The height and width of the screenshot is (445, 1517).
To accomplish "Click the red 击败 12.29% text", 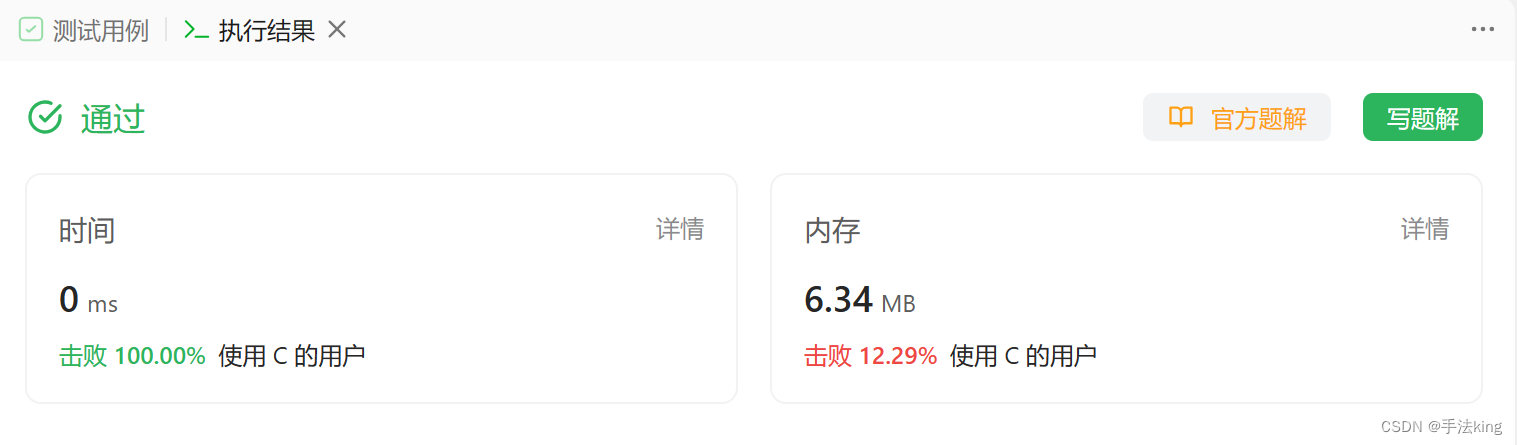I will click(x=871, y=355).
